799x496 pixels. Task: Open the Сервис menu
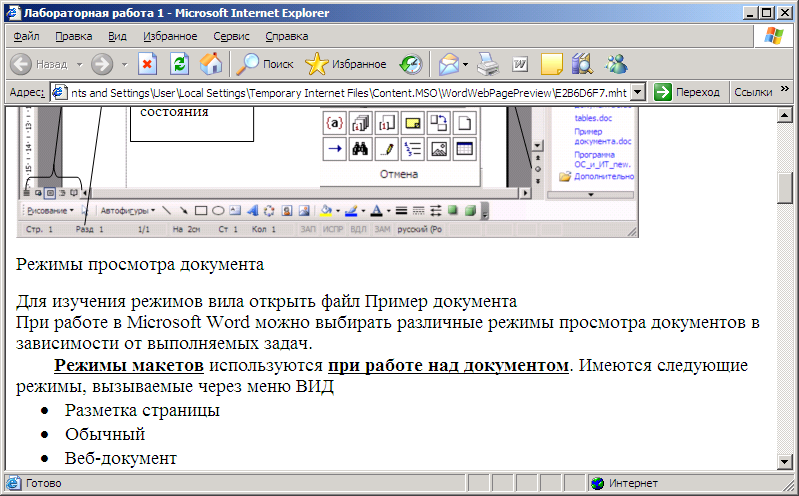[231, 36]
